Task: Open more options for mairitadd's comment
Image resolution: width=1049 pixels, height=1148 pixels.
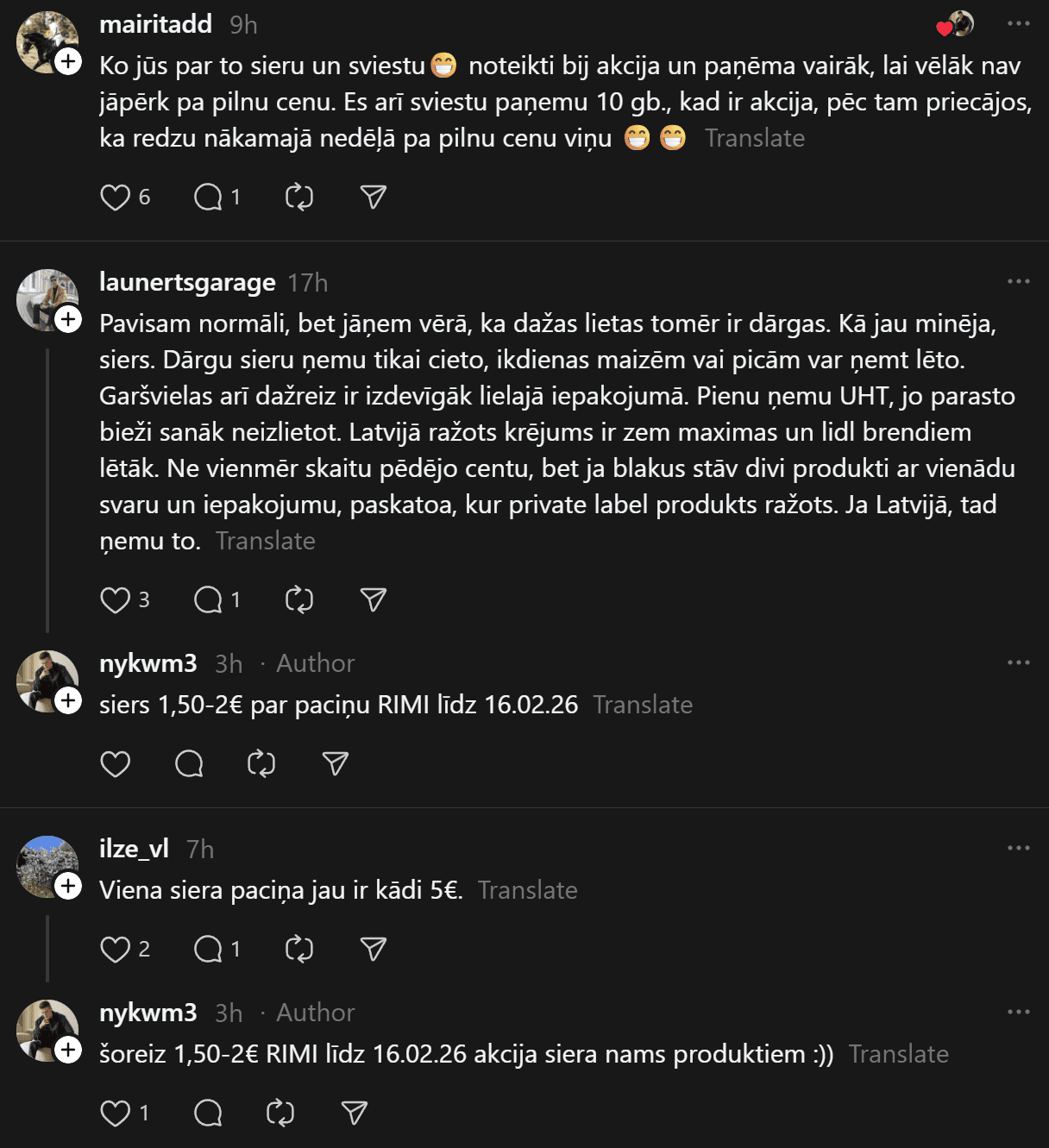Action: [1019, 23]
